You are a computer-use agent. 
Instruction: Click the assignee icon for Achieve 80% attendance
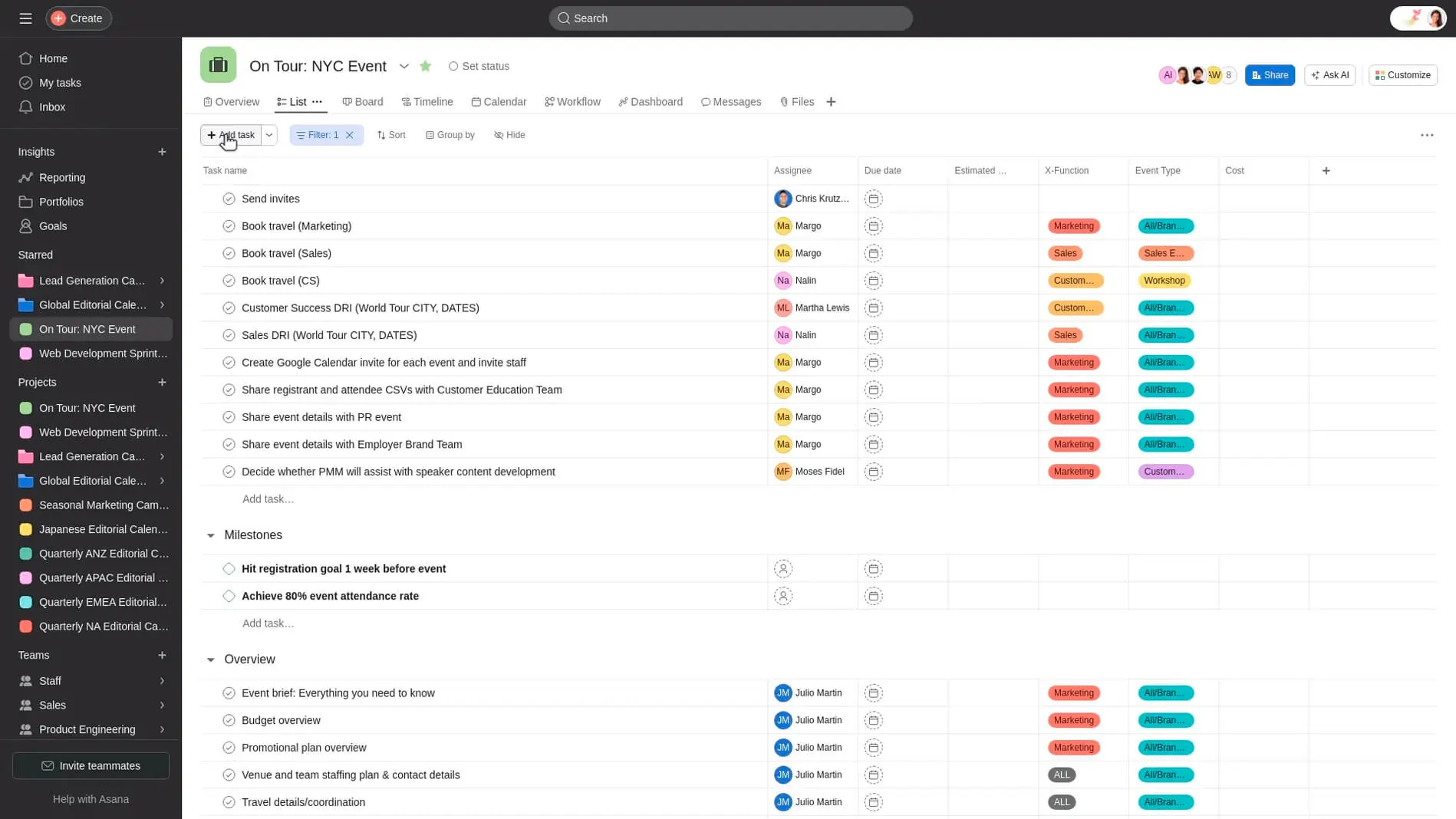point(782,597)
